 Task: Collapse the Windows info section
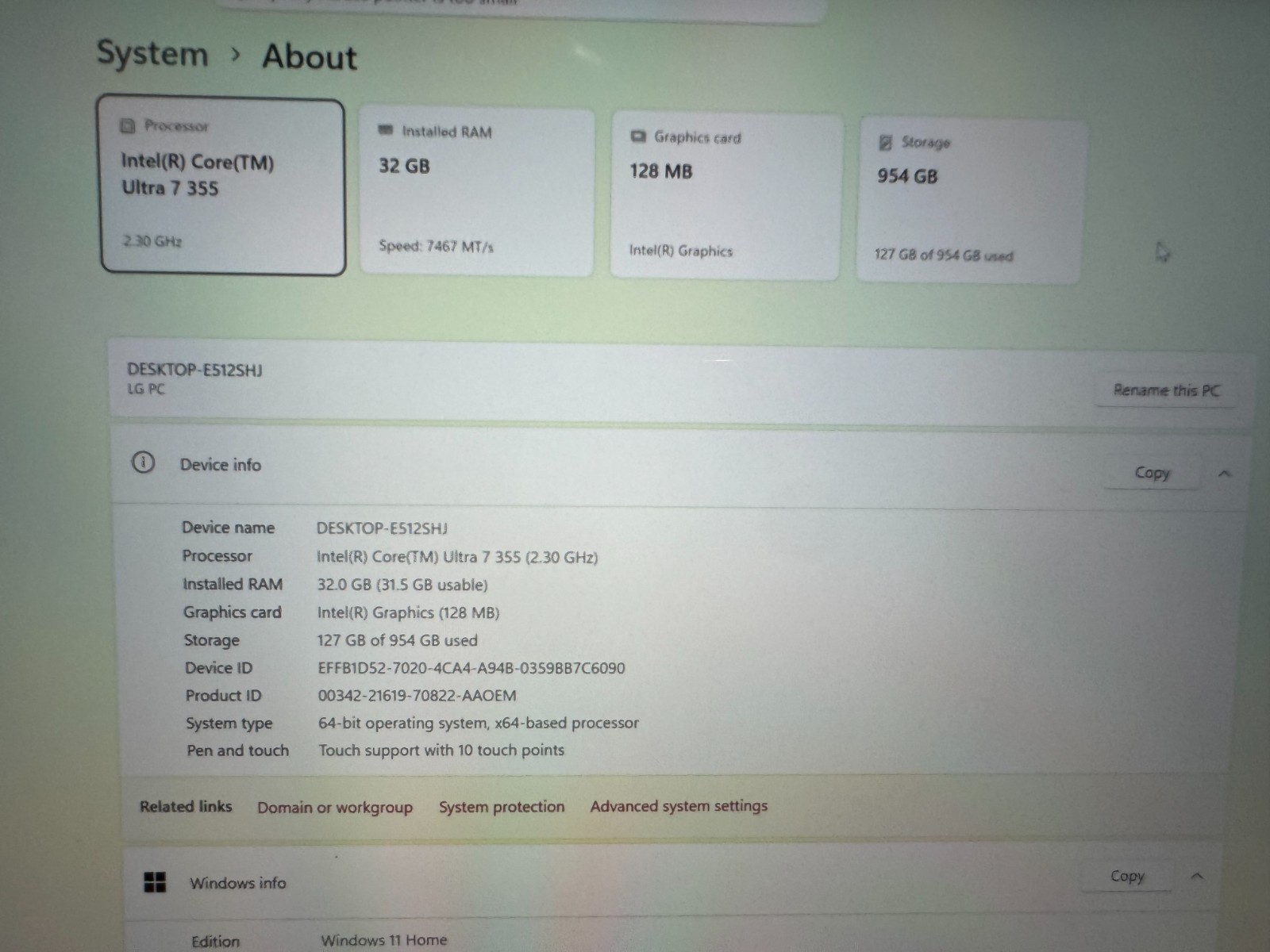point(1198,877)
